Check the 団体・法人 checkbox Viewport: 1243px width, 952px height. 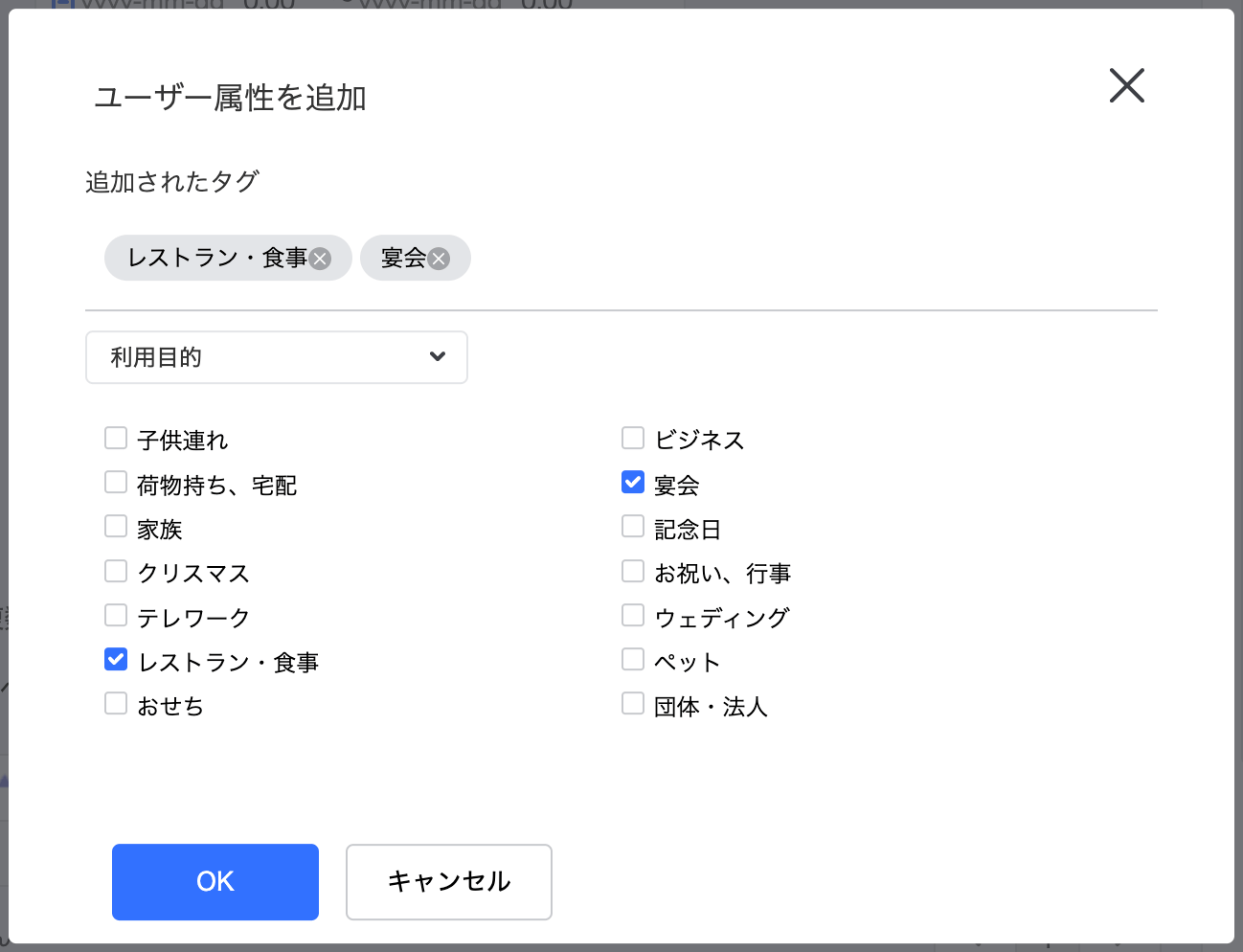click(x=633, y=704)
